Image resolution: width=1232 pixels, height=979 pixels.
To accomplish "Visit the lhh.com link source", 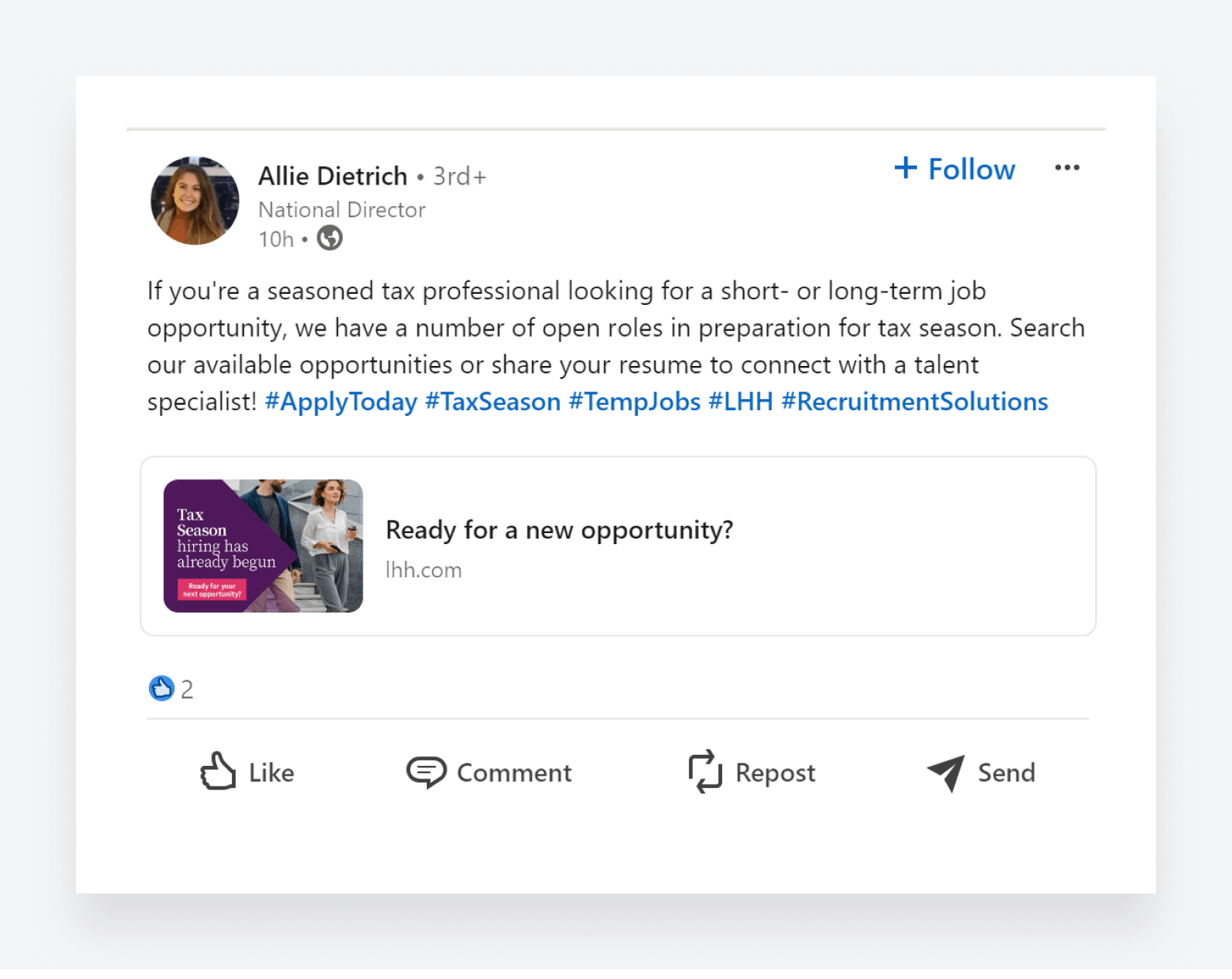I will pyautogui.click(x=424, y=570).
